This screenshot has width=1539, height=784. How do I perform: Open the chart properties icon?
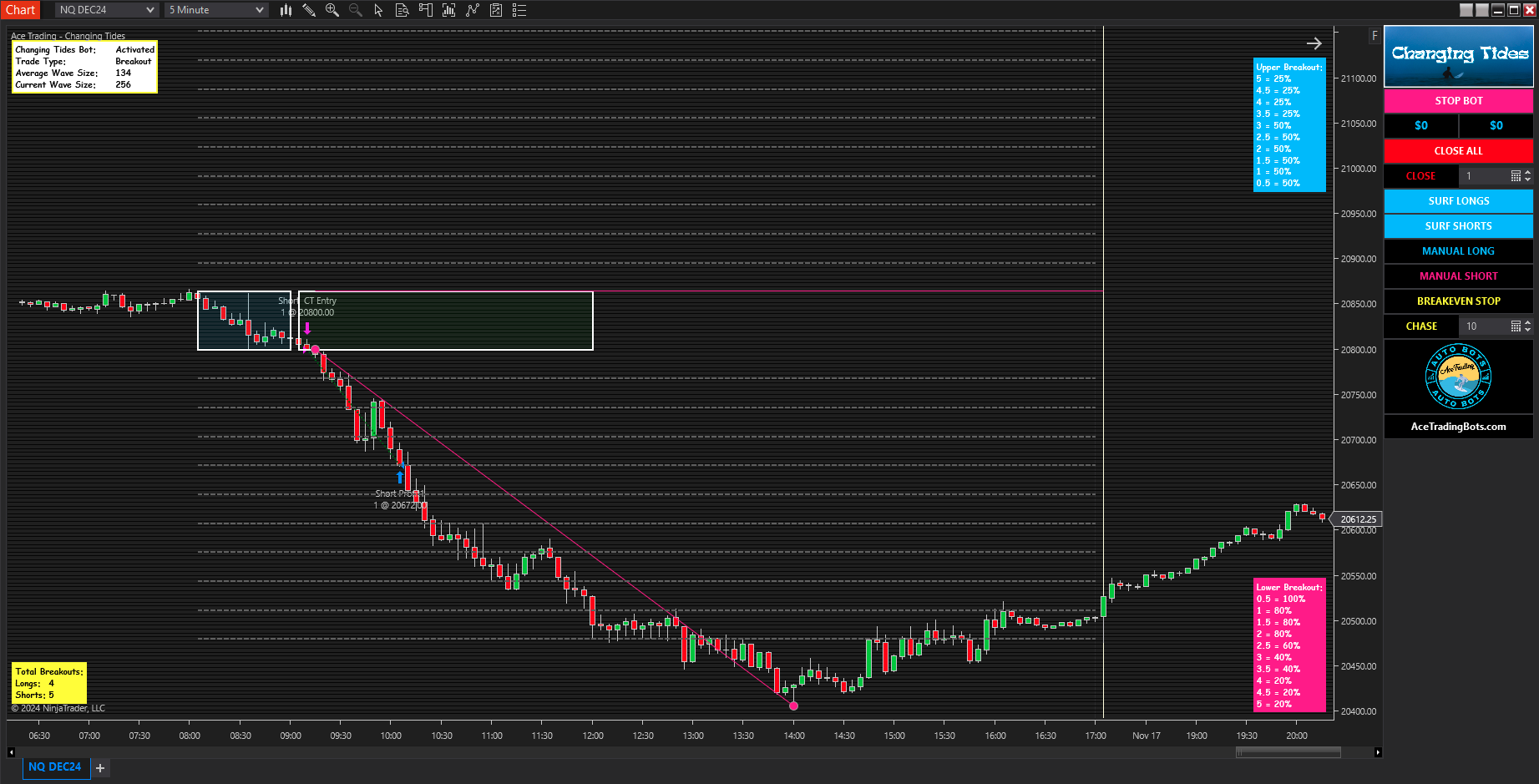click(x=496, y=10)
